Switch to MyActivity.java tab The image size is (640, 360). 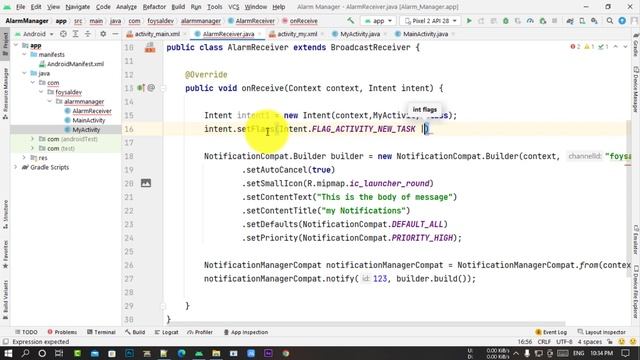pyautogui.click(x=360, y=34)
